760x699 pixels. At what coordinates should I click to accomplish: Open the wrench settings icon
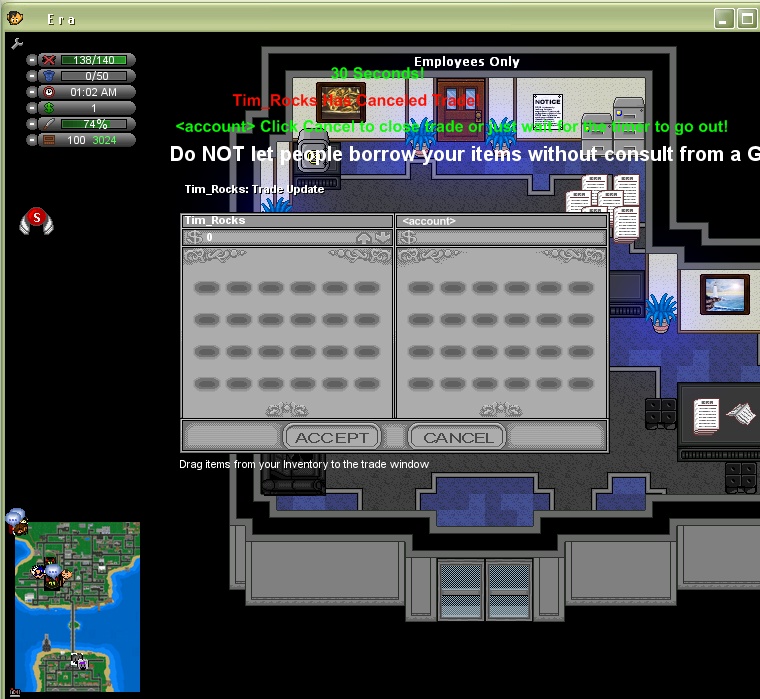[x=17, y=44]
